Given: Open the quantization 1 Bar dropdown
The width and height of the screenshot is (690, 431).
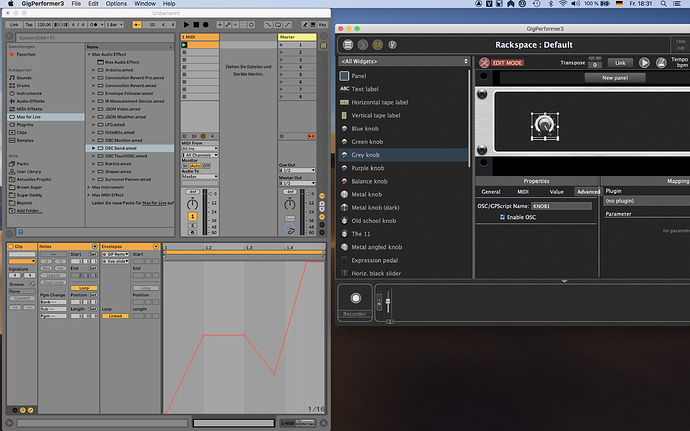Looking at the screenshot, I should (x=114, y=25).
